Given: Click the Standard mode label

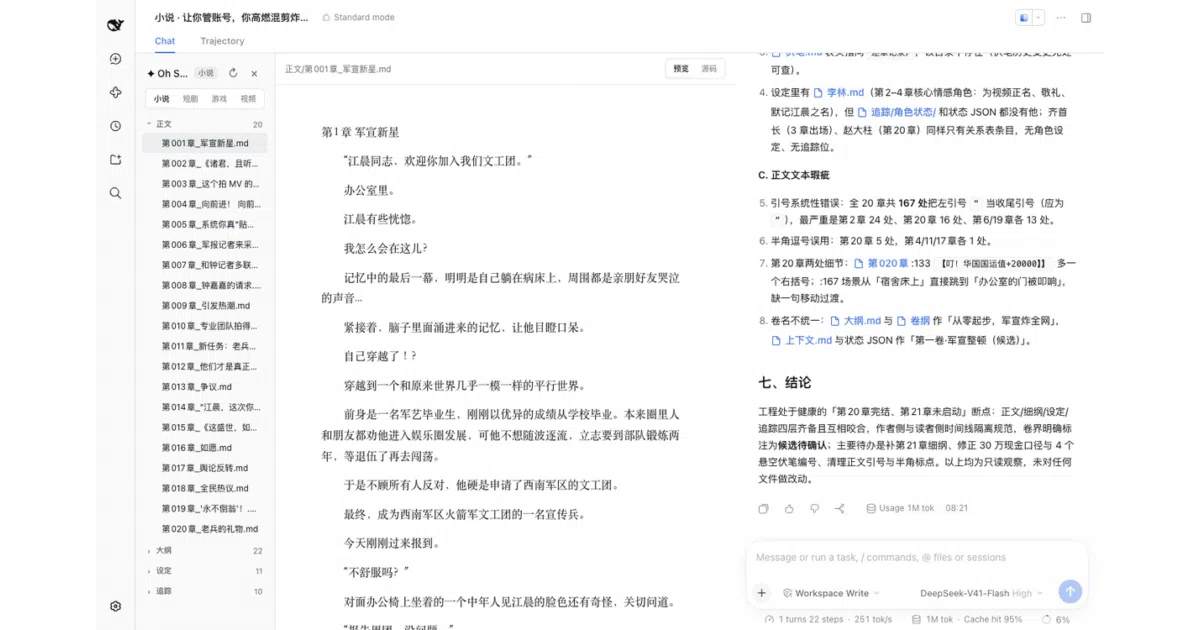Looking at the screenshot, I should [x=357, y=18].
